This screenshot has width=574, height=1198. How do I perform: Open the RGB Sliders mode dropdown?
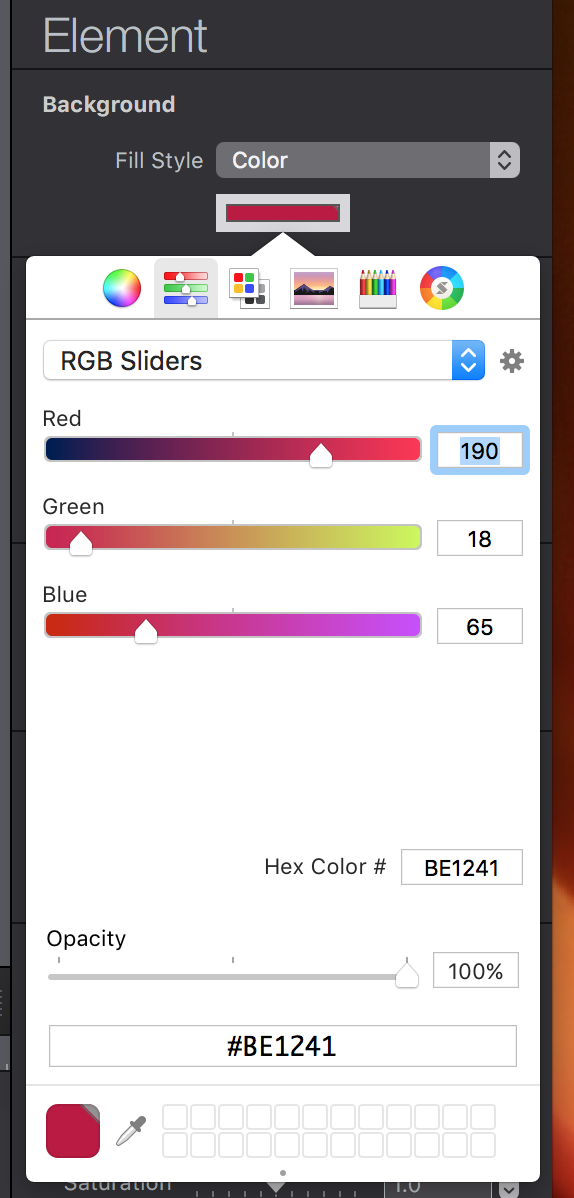[264, 360]
